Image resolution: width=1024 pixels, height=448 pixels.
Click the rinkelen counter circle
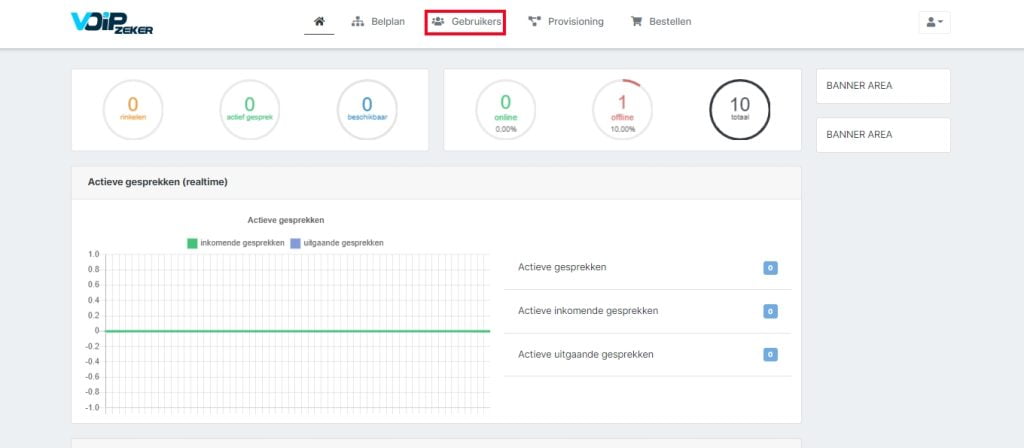pyautogui.click(x=133, y=110)
